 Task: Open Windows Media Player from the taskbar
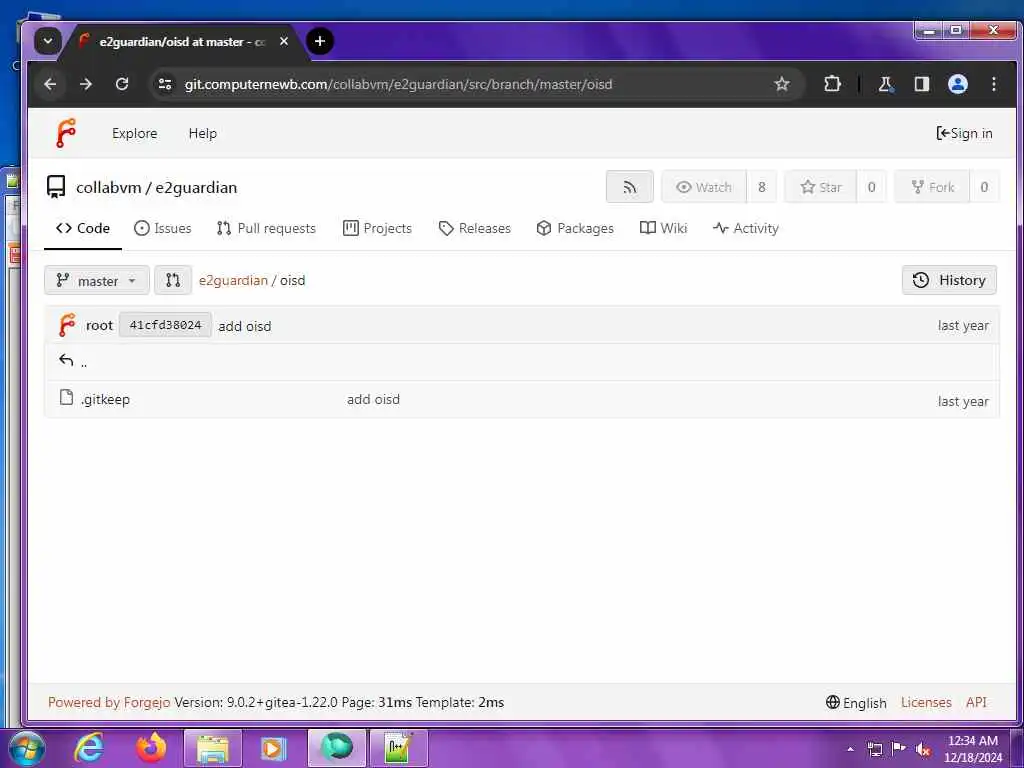click(274, 748)
